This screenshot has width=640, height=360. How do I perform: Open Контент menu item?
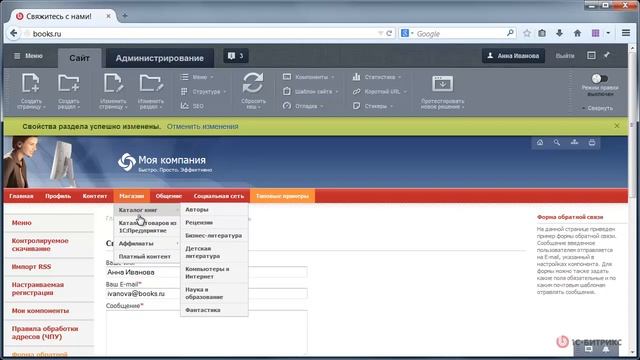coord(95,196)
